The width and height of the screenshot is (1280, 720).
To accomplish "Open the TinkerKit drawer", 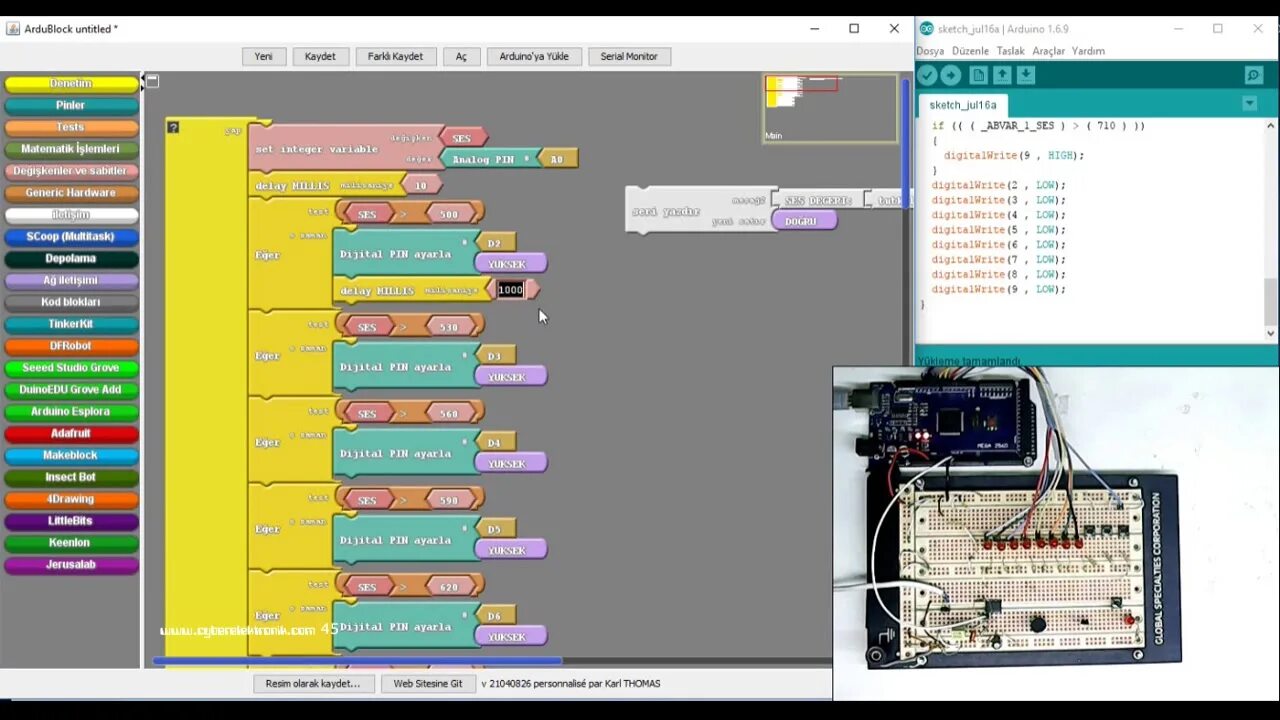I will tap(71, 324).
